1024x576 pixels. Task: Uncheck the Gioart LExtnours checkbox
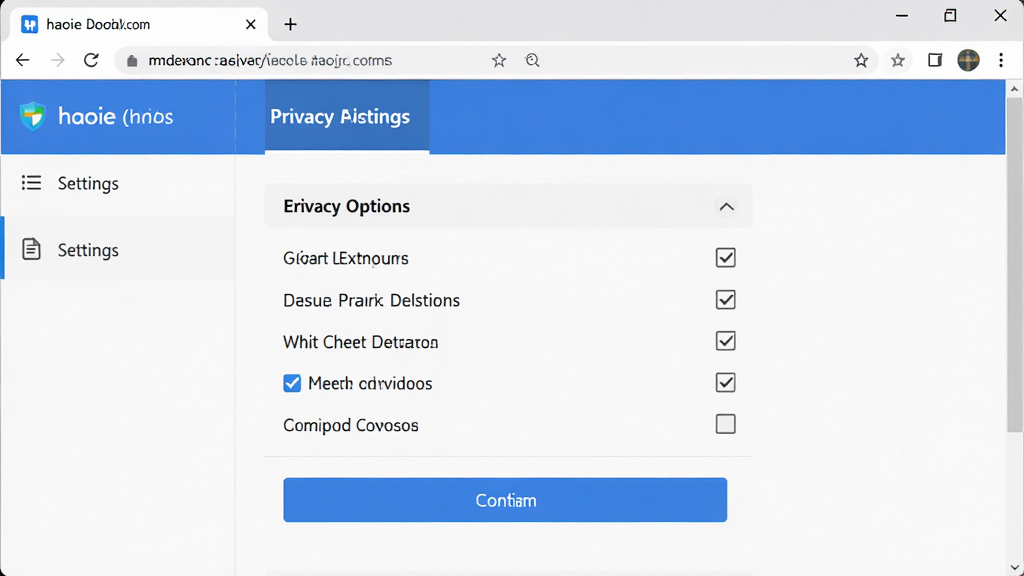point(725,257)
